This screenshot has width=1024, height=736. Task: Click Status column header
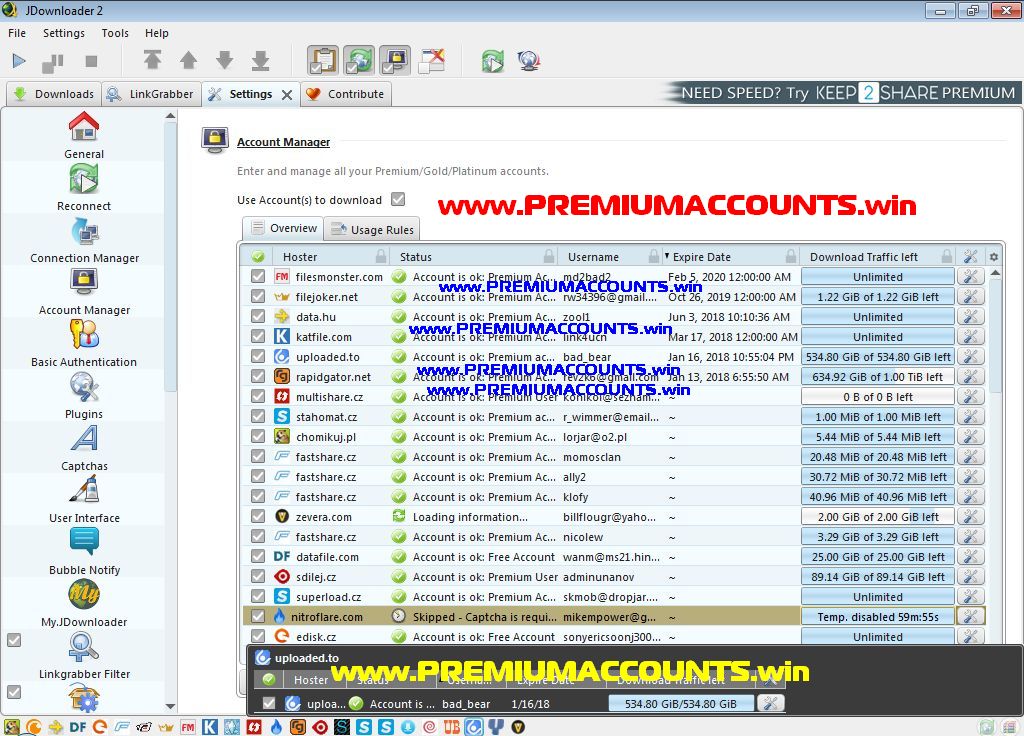(x=475, y=257)
